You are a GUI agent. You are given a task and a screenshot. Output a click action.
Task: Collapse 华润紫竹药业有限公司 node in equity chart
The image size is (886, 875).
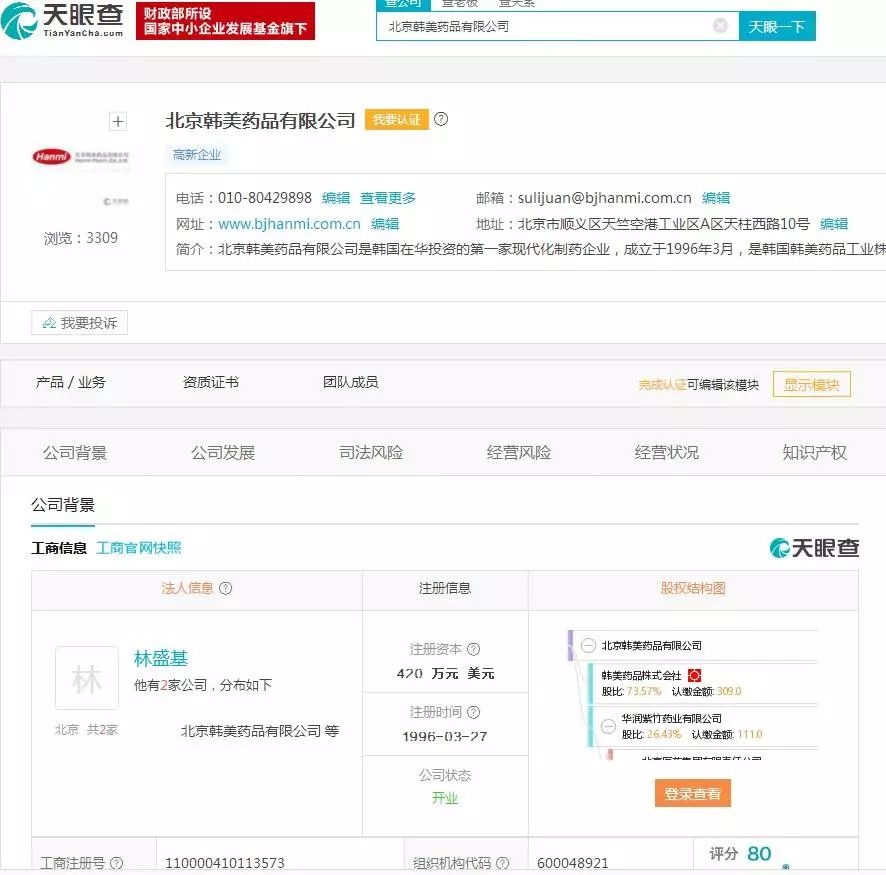pyautogui.click(x=608, y=726)
